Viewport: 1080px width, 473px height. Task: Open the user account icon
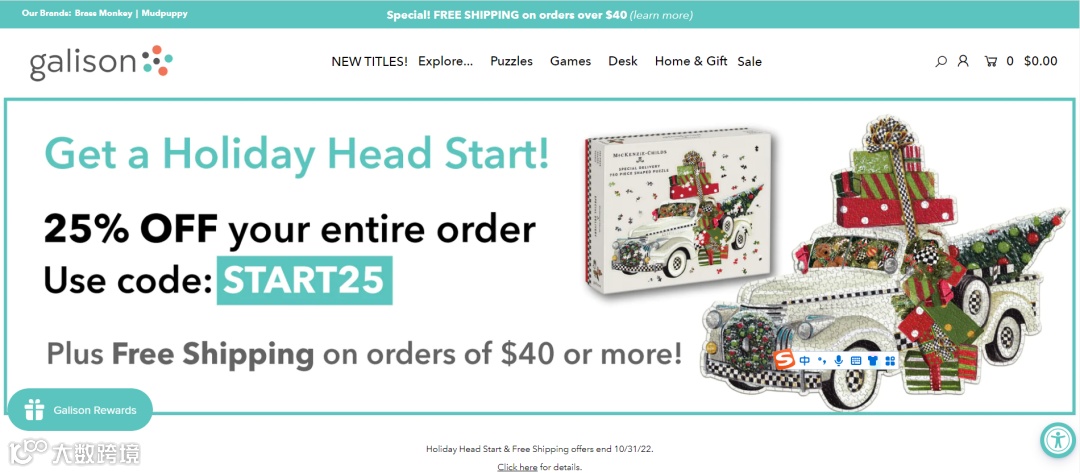coord(963,61)
